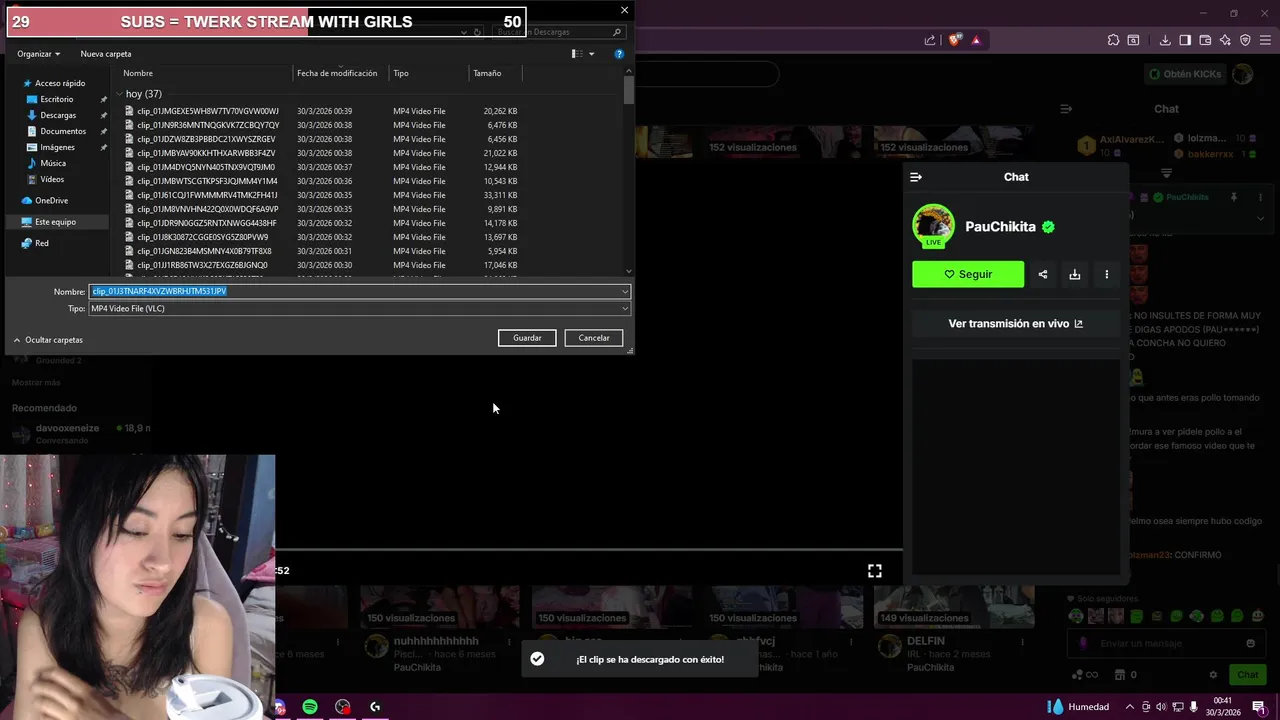Open the Organizar menu

click(38, 54)
